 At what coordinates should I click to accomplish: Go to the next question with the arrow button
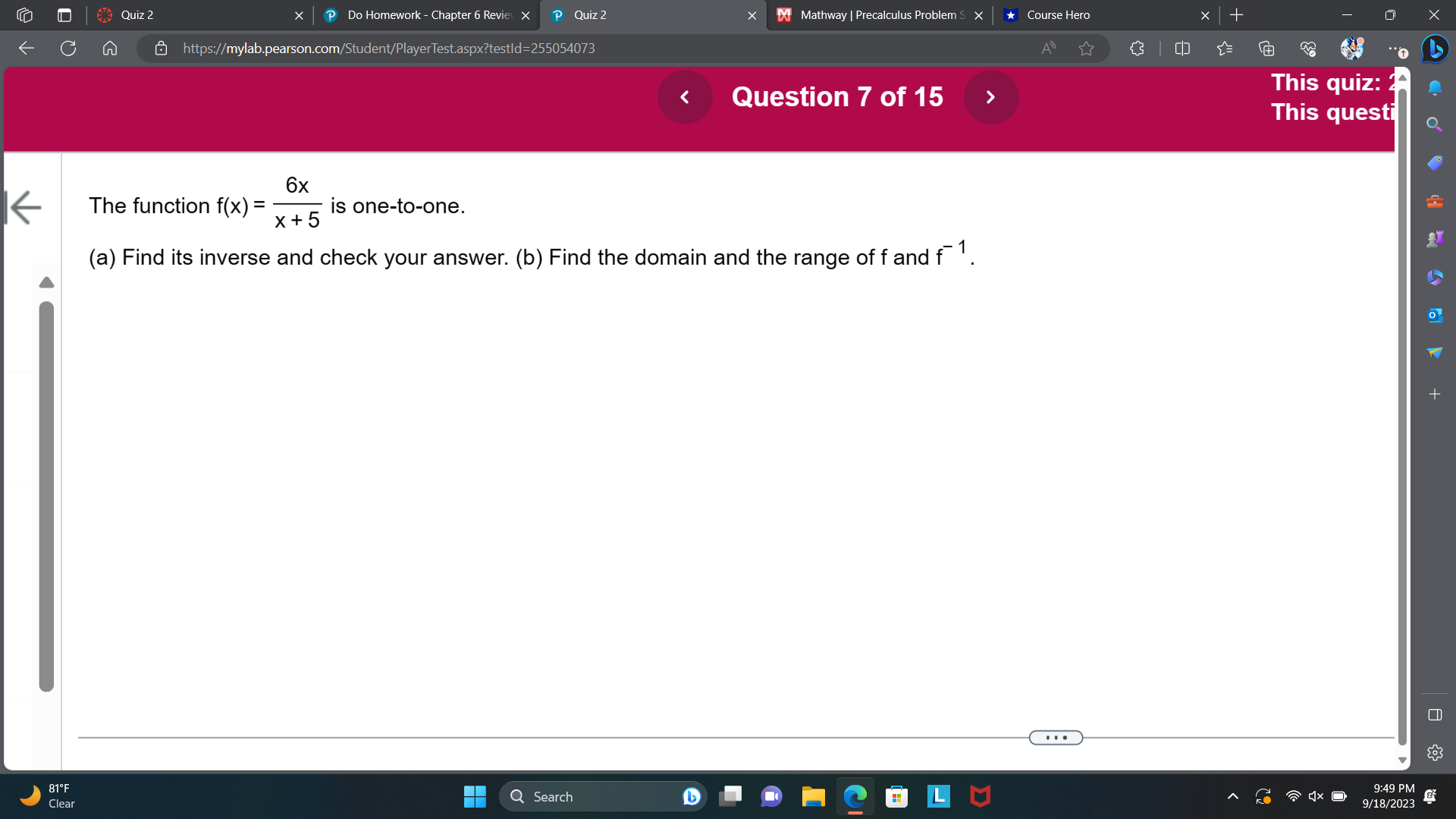[x=990, y=97]
